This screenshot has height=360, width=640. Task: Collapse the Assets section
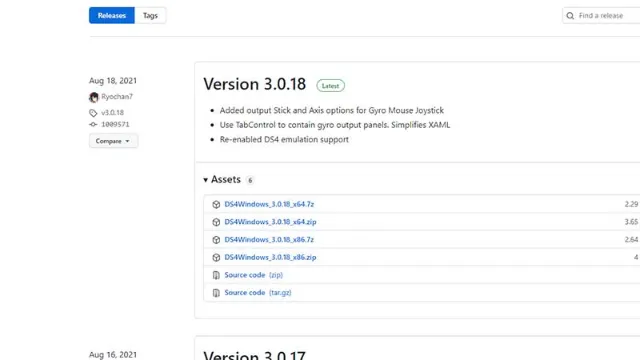(222, 180)
